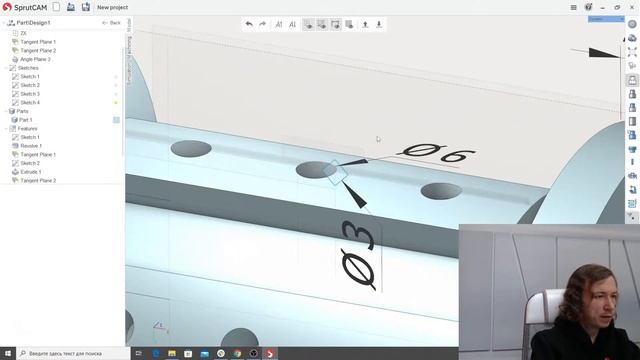Click the toolbar icon left of the upload arrow
Image resolution: width=640 pixels, height=360 pixels.
coord(349,24)
